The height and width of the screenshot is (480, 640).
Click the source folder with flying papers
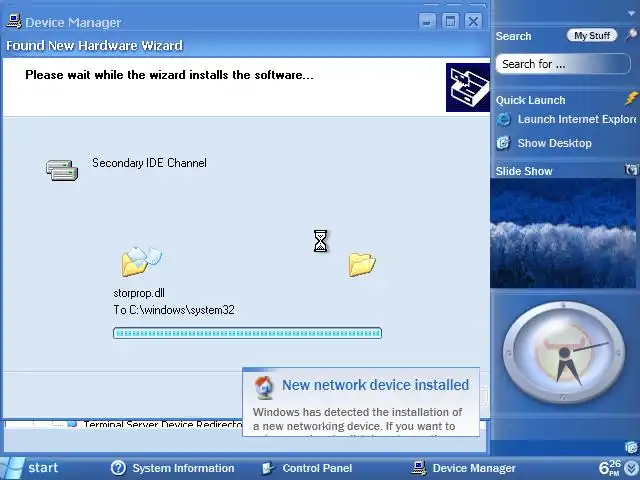[x=141, y=261]
